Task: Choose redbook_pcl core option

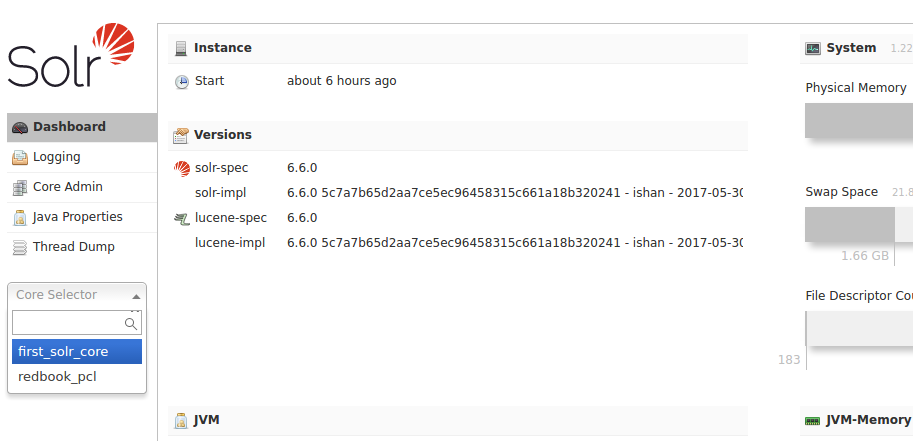Action: [x=77, y=376]
